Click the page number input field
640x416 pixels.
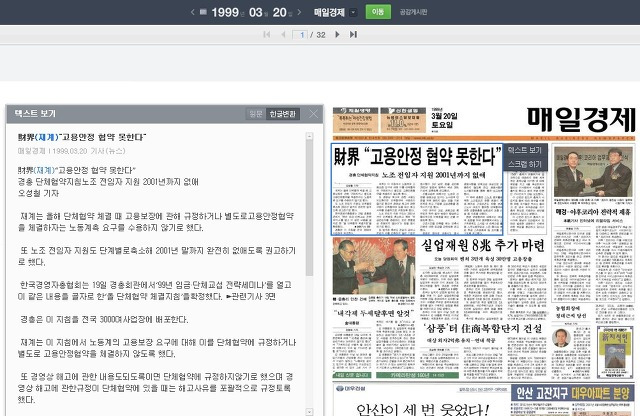click(300, 35)
